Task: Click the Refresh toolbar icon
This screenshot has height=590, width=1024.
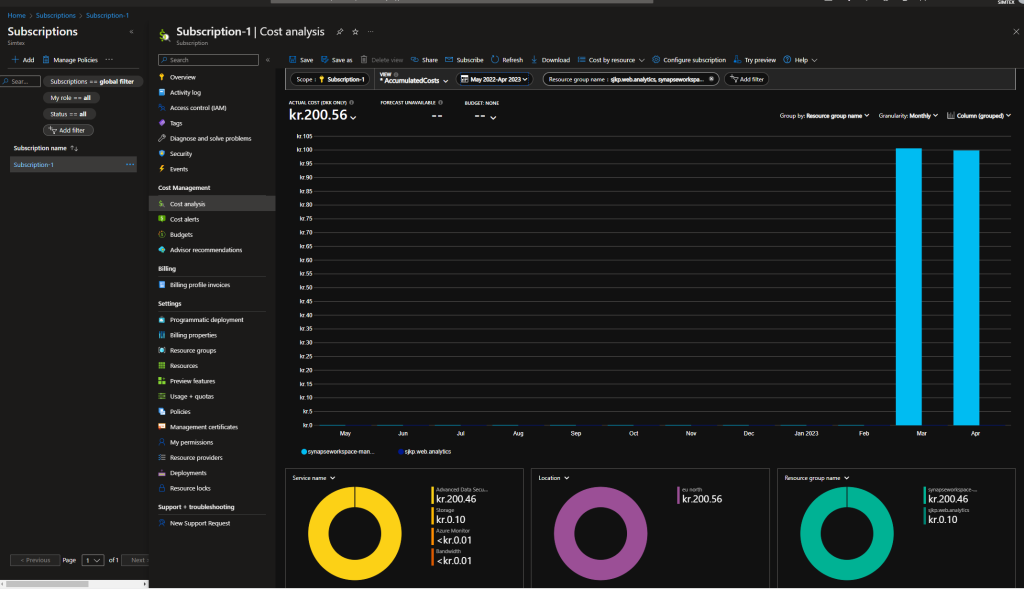Action: coord(495,60)
